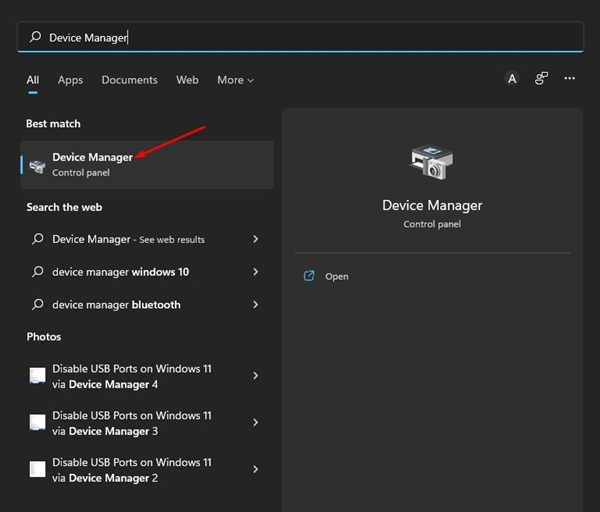
Task: Switch to the Apps tab
Action: pos(70,80)
